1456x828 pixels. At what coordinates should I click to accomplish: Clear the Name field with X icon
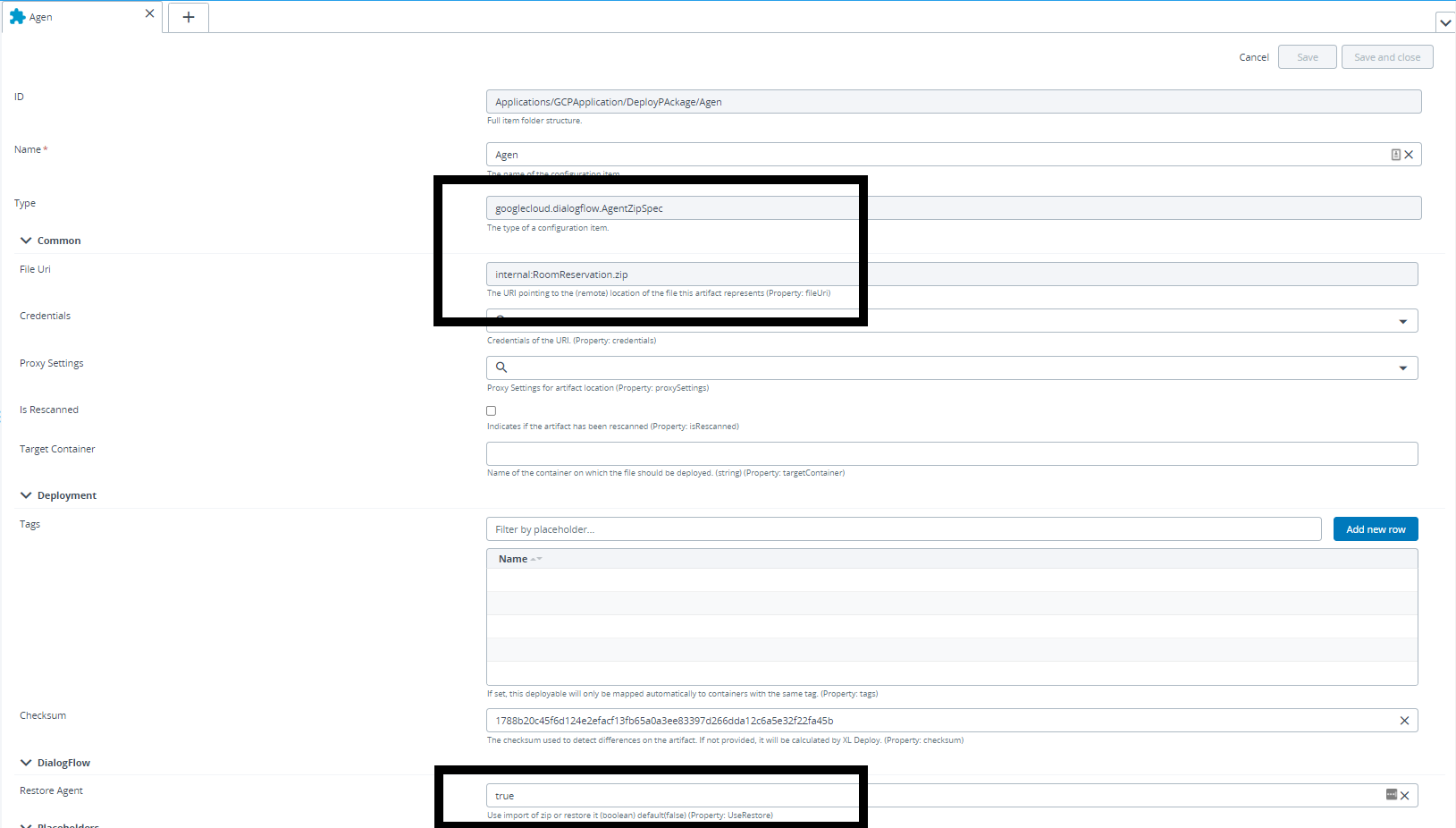1409,155
